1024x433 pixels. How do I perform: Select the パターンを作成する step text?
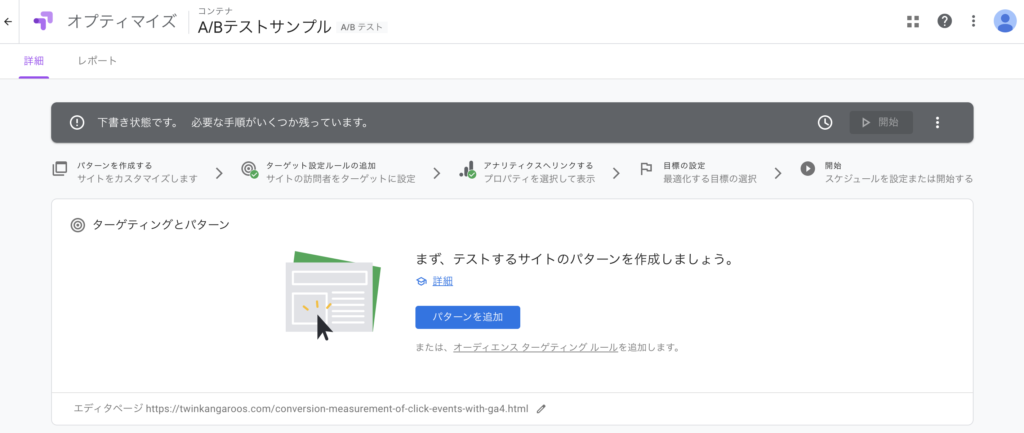114,166
